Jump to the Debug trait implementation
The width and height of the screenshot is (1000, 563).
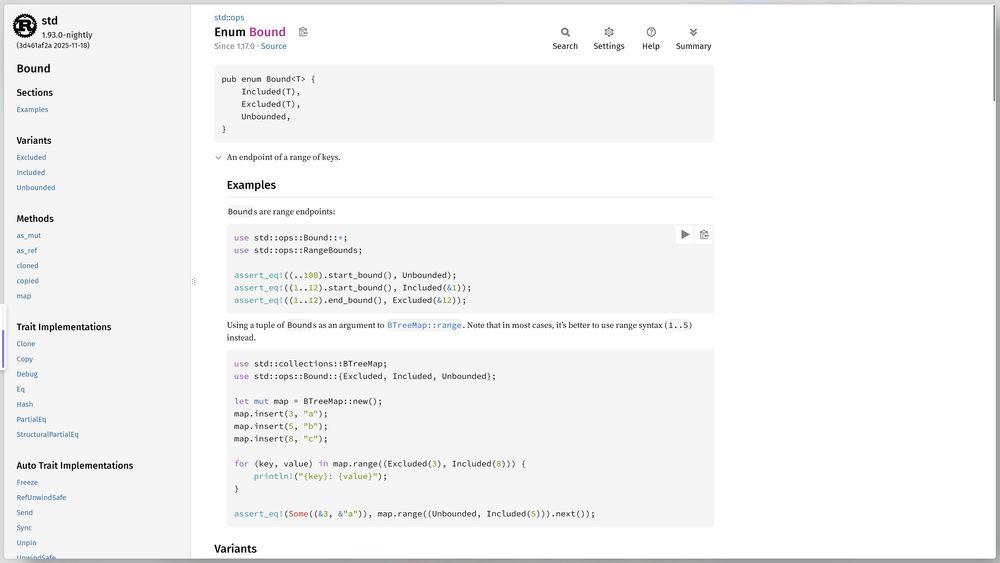[x=27, y=374]
